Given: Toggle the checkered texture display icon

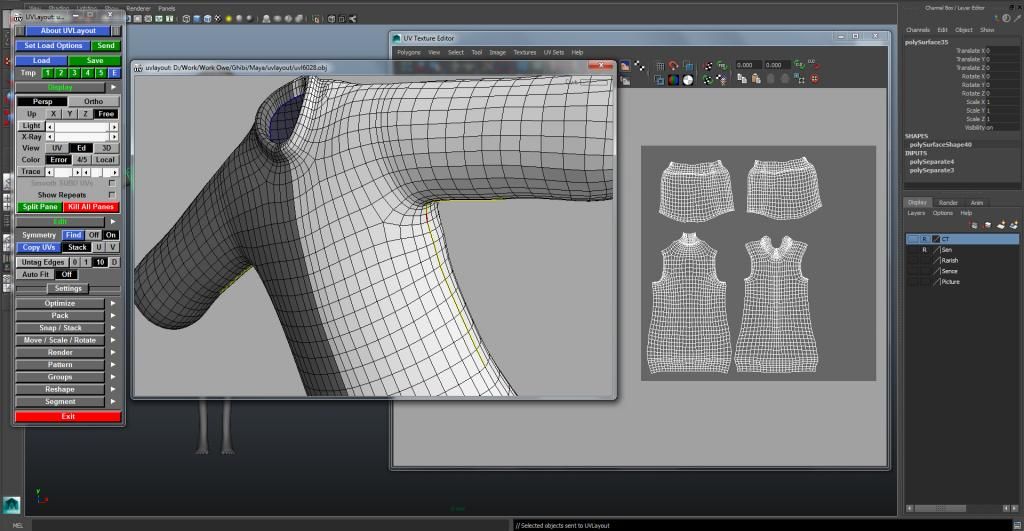Looking at the screenshot, I should (x=639, y=66).
